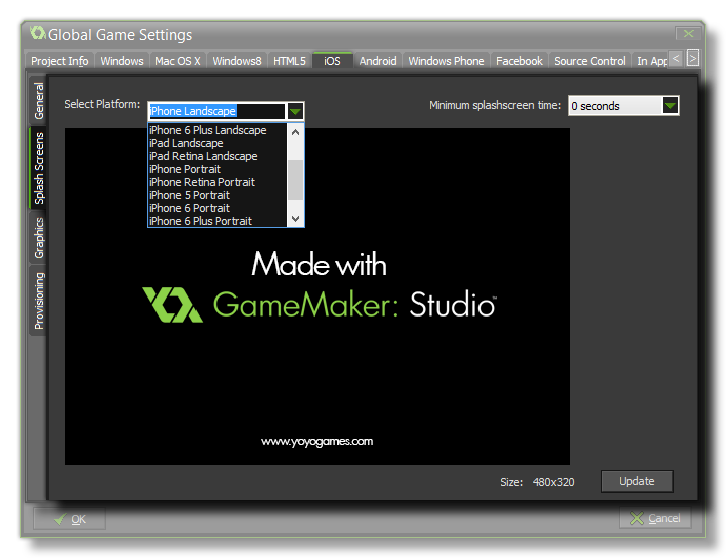Screen dimensions: 726x558
Task: Click the GameMaker logo icon in title bar
Action: [x=37, y=35]
